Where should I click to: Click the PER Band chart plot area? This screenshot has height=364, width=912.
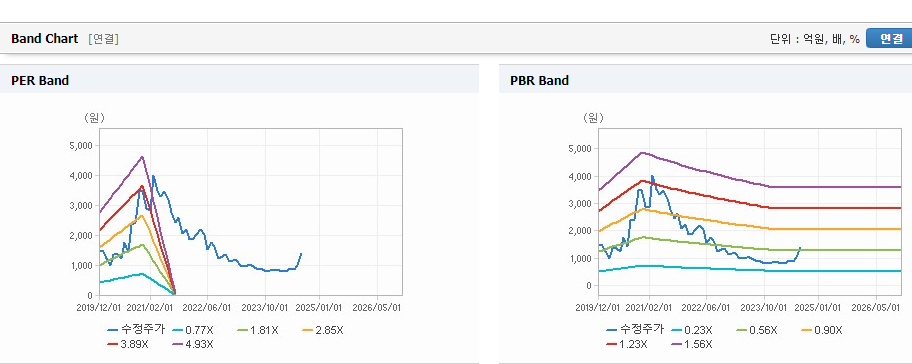pyautogui.click(x=251, y=212)
